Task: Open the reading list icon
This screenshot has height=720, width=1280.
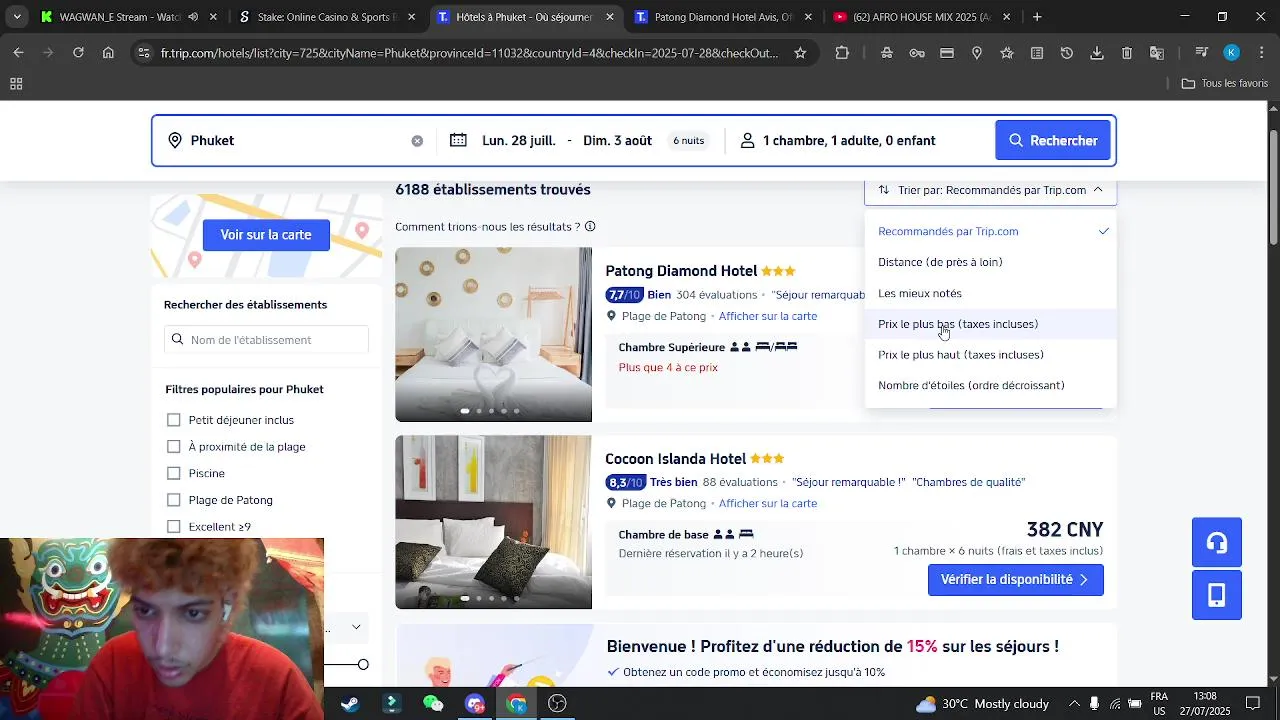Action: point(1037,53)
